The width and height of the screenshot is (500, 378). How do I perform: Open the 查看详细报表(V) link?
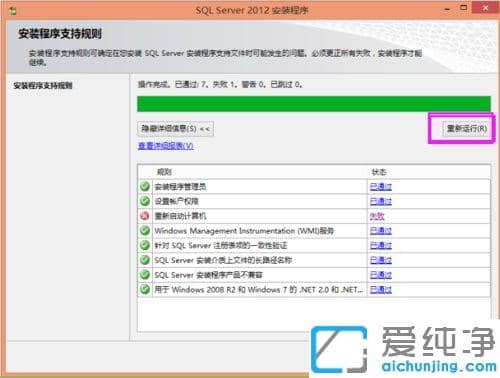pos(166,146)
